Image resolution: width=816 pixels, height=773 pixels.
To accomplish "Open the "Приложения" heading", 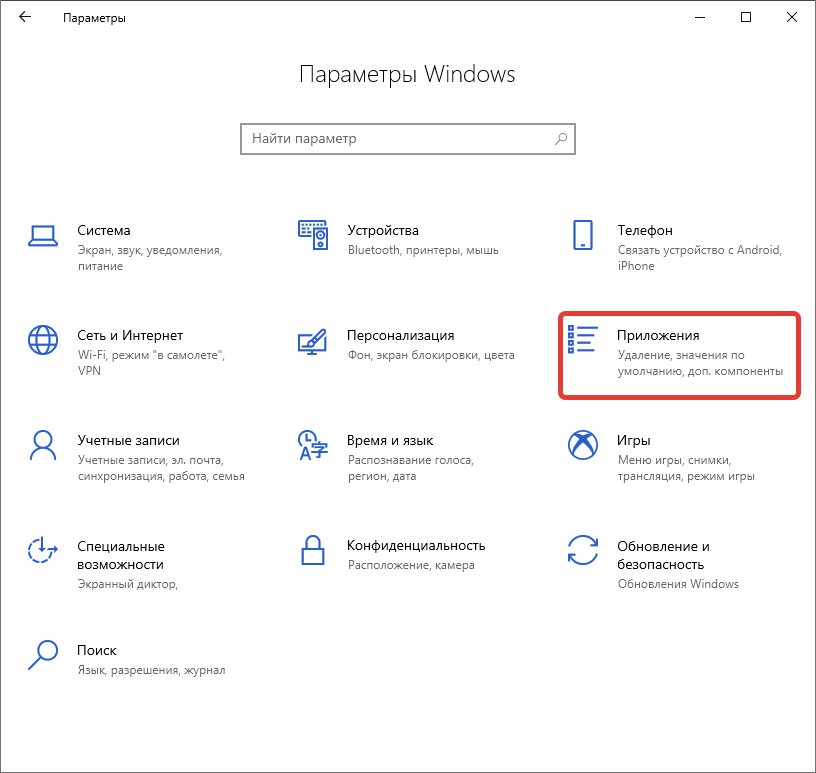I will 658,336.
